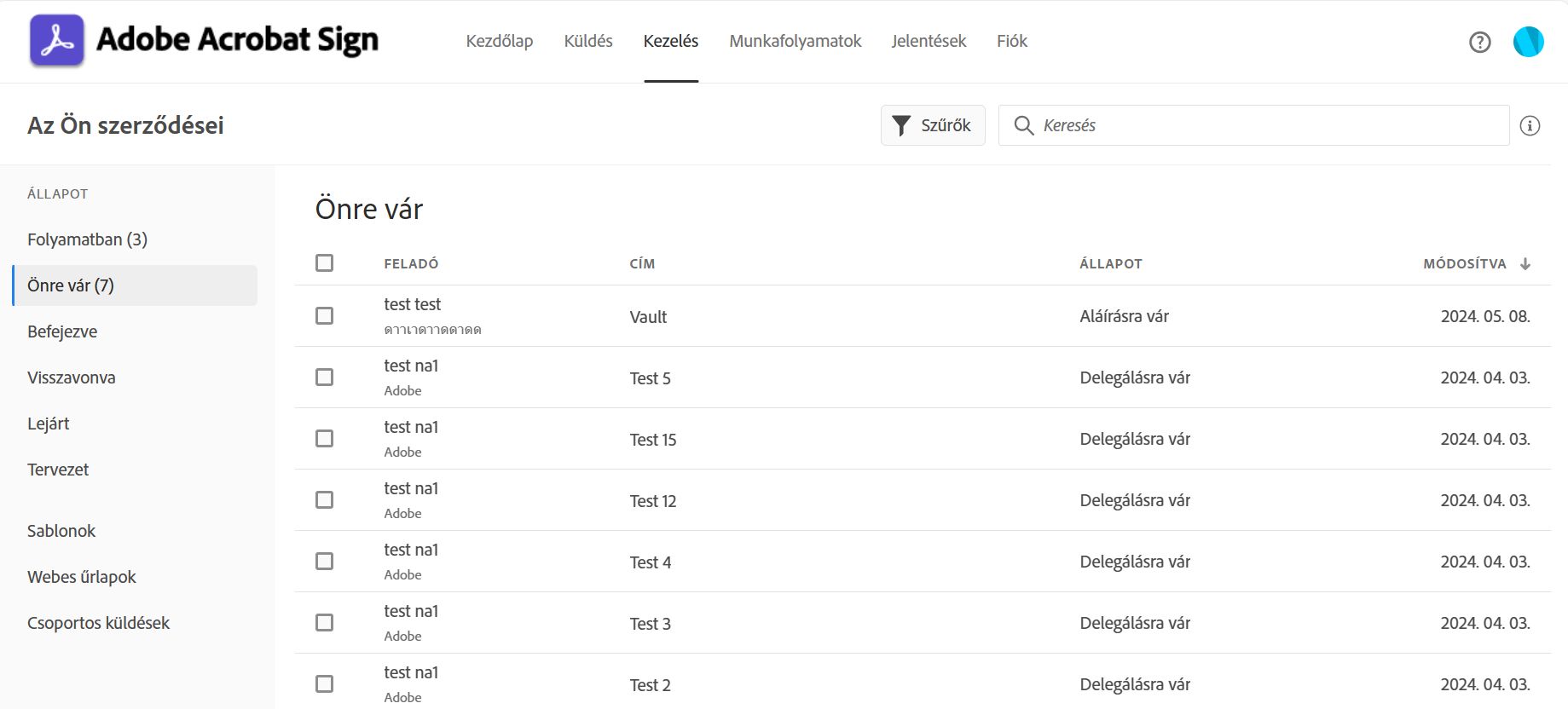Open the Jelentések tab
This screenshot has height=709, width=1568.
[x=929, y=41]
